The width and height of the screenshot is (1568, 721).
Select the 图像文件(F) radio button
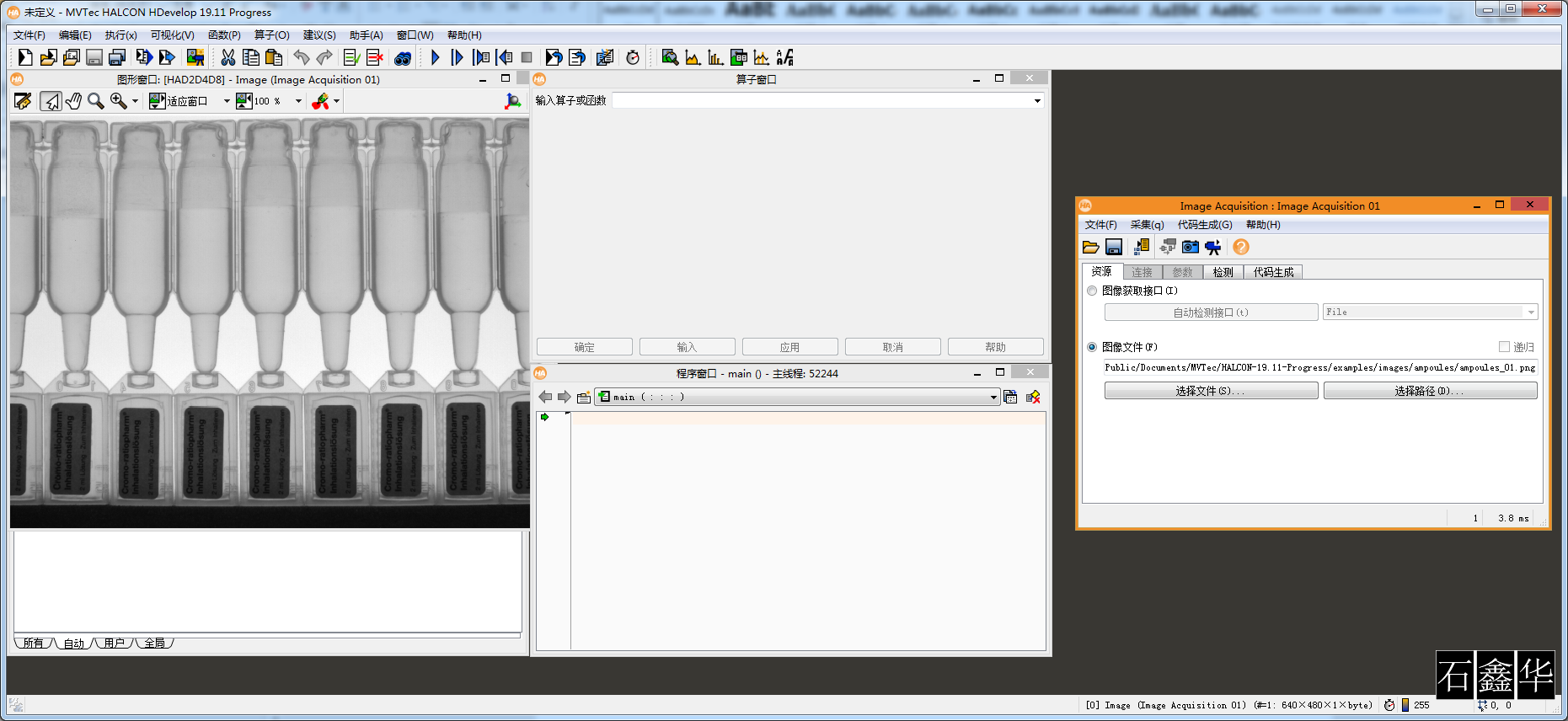(1092, 347)
